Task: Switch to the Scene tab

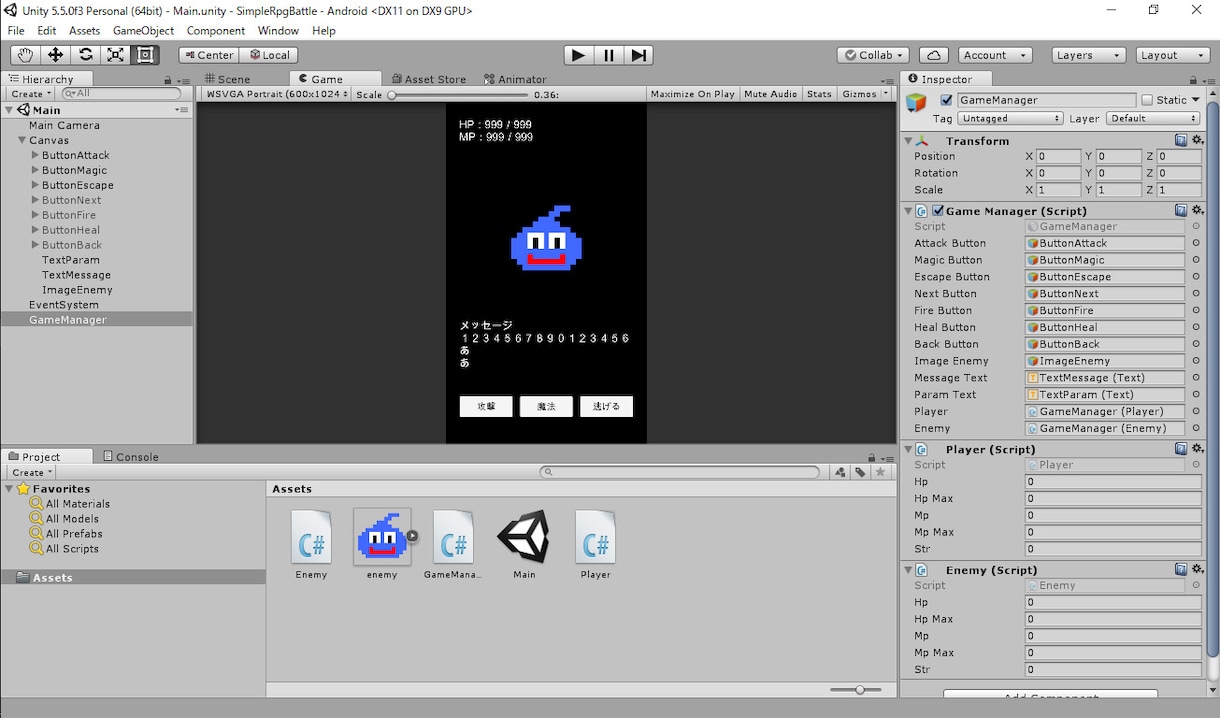Action: [x=228, y=79]
